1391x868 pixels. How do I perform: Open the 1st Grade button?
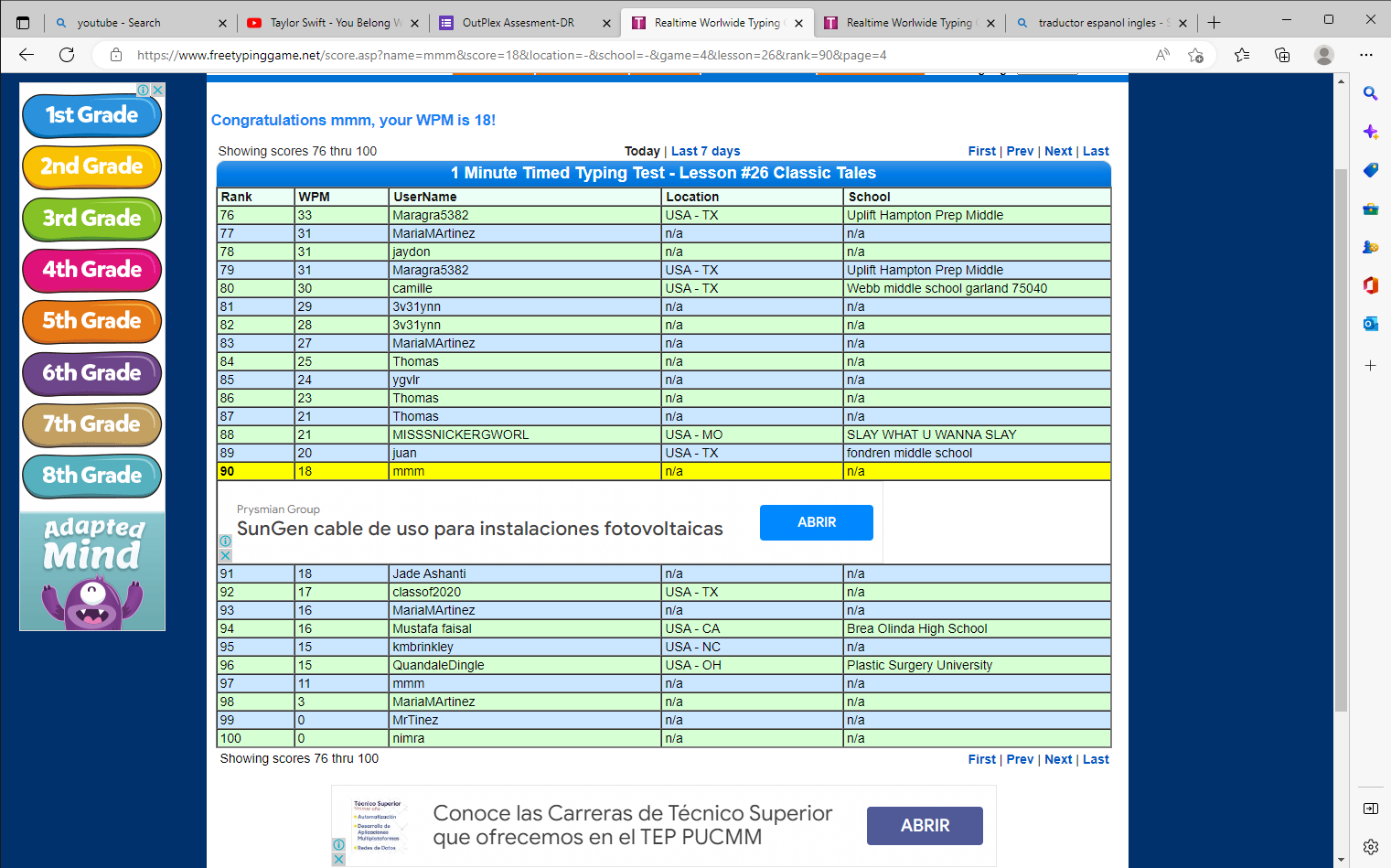[x=91, y=115]
